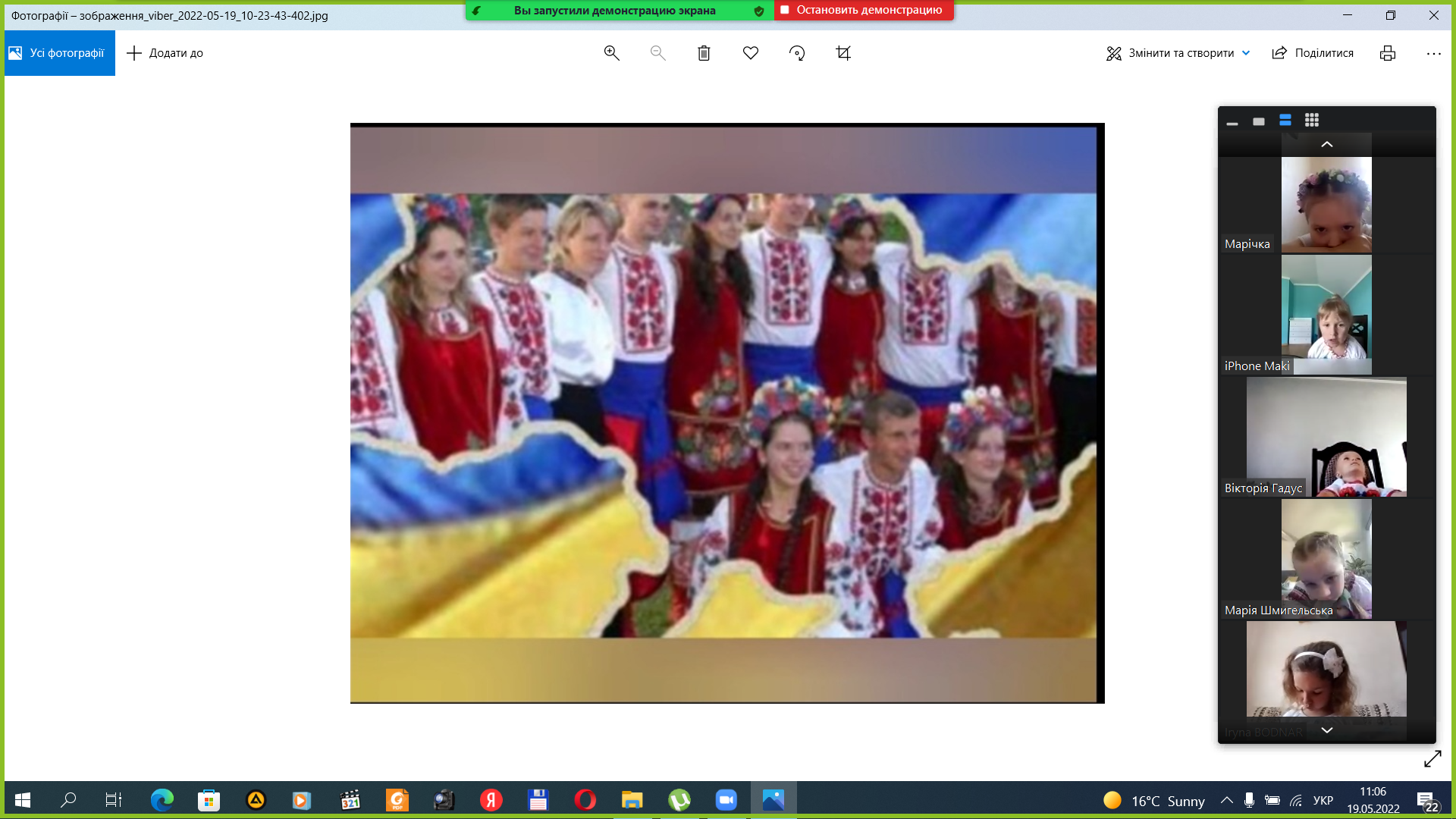Image resolution: width=1456 pixels, height=819 pixels.
Task: Switch to Zoom via taskbar icon
Action: point(726,799)
